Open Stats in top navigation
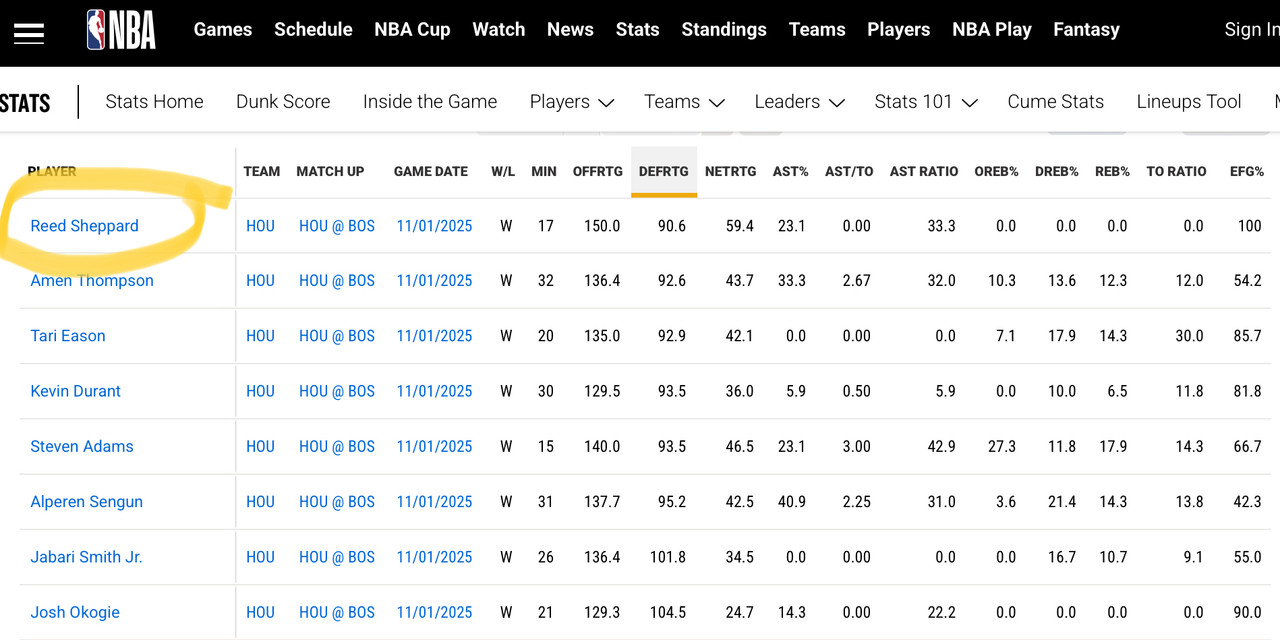This screenshot has height=640, width=1280. click(x=637, y=30)
